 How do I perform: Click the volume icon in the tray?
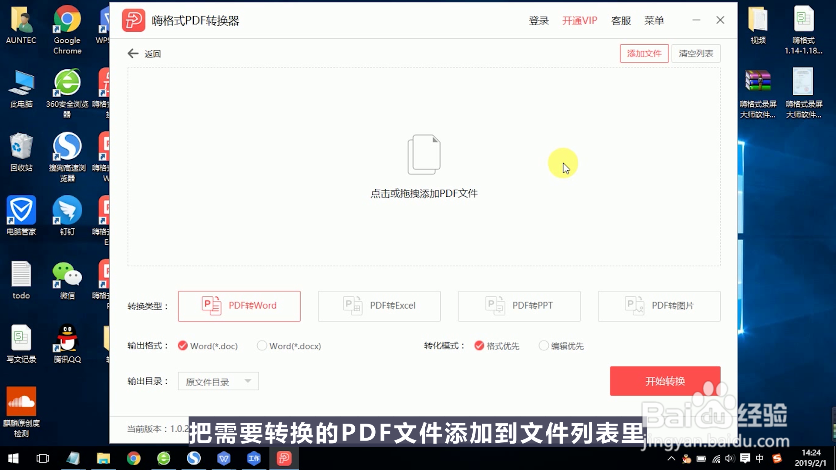(730, 459)
